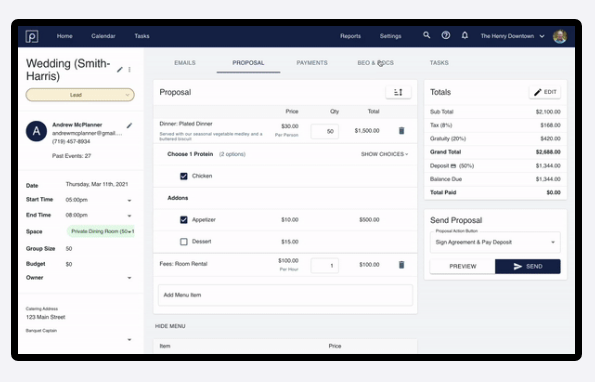This screenshot has height=382, width=595.
Task: Uncheck the Chicken protein option
Action: [184, 176]
